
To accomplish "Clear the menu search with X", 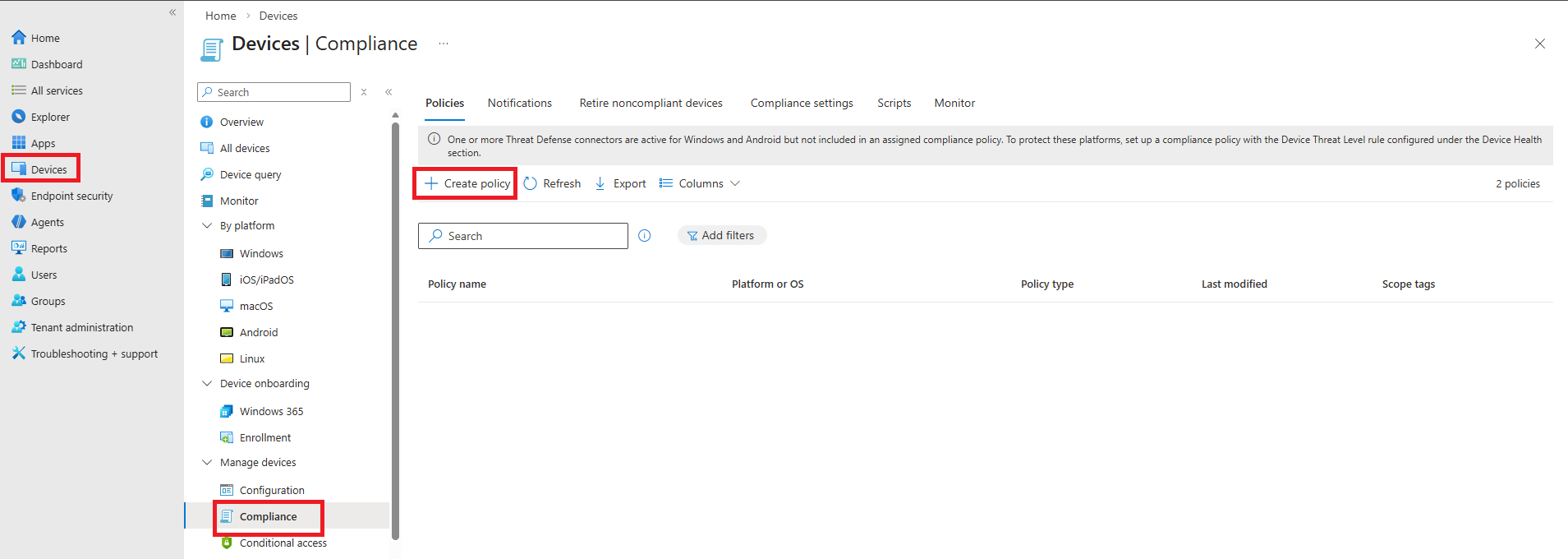I will (364, 92).
